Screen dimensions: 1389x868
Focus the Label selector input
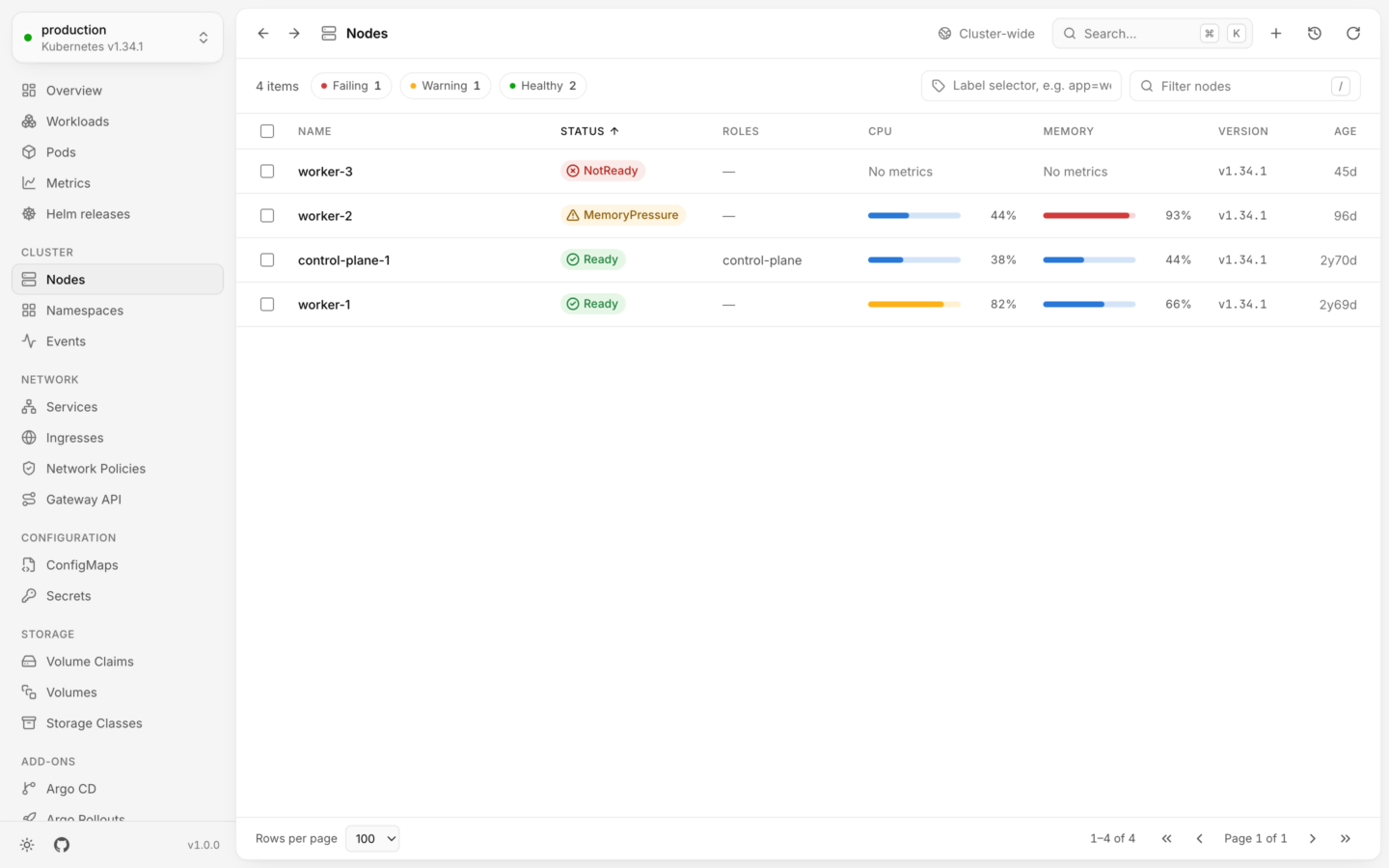click(1021, 86)
